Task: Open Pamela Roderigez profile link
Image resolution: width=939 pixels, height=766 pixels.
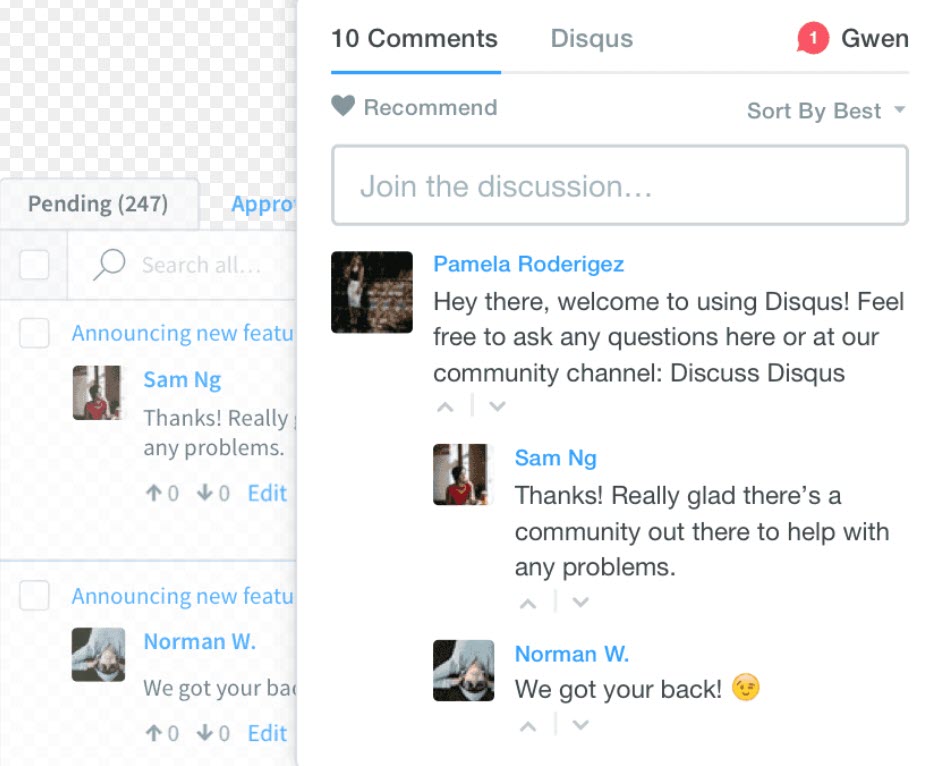Action: tap(529, 264)
